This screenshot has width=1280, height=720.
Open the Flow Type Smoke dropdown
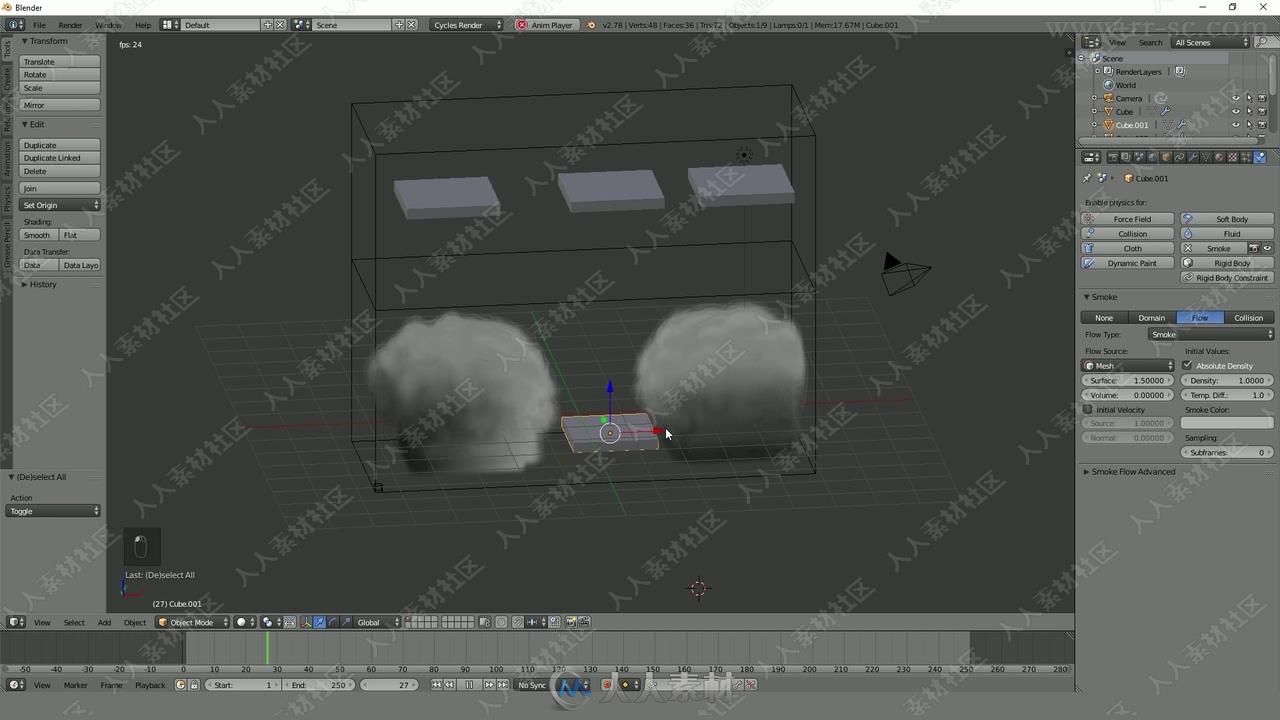(1211, 334)
